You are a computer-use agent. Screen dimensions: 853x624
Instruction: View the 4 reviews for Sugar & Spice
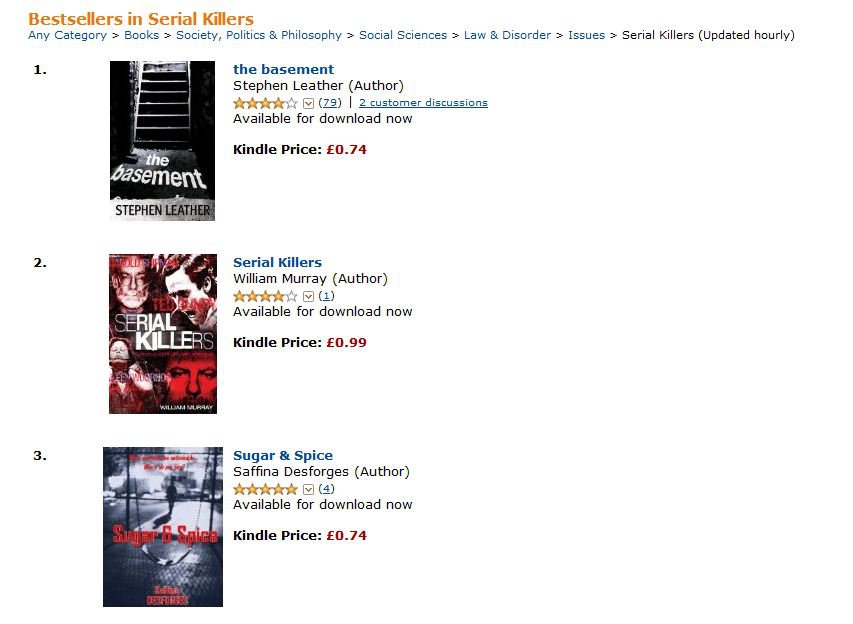coord(326,489)
